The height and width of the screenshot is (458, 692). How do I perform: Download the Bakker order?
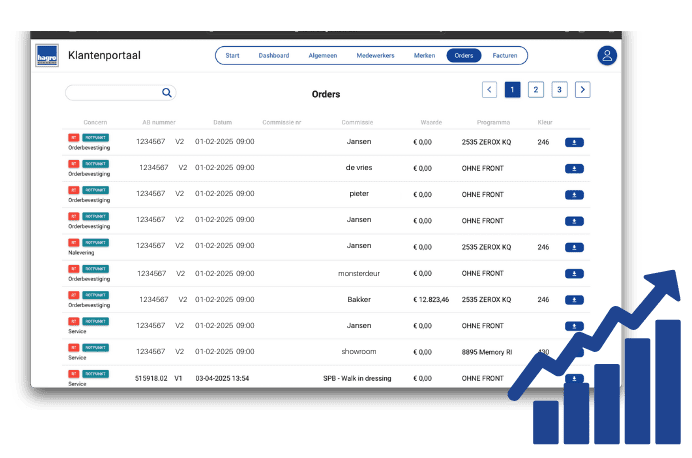coord(574,300)
